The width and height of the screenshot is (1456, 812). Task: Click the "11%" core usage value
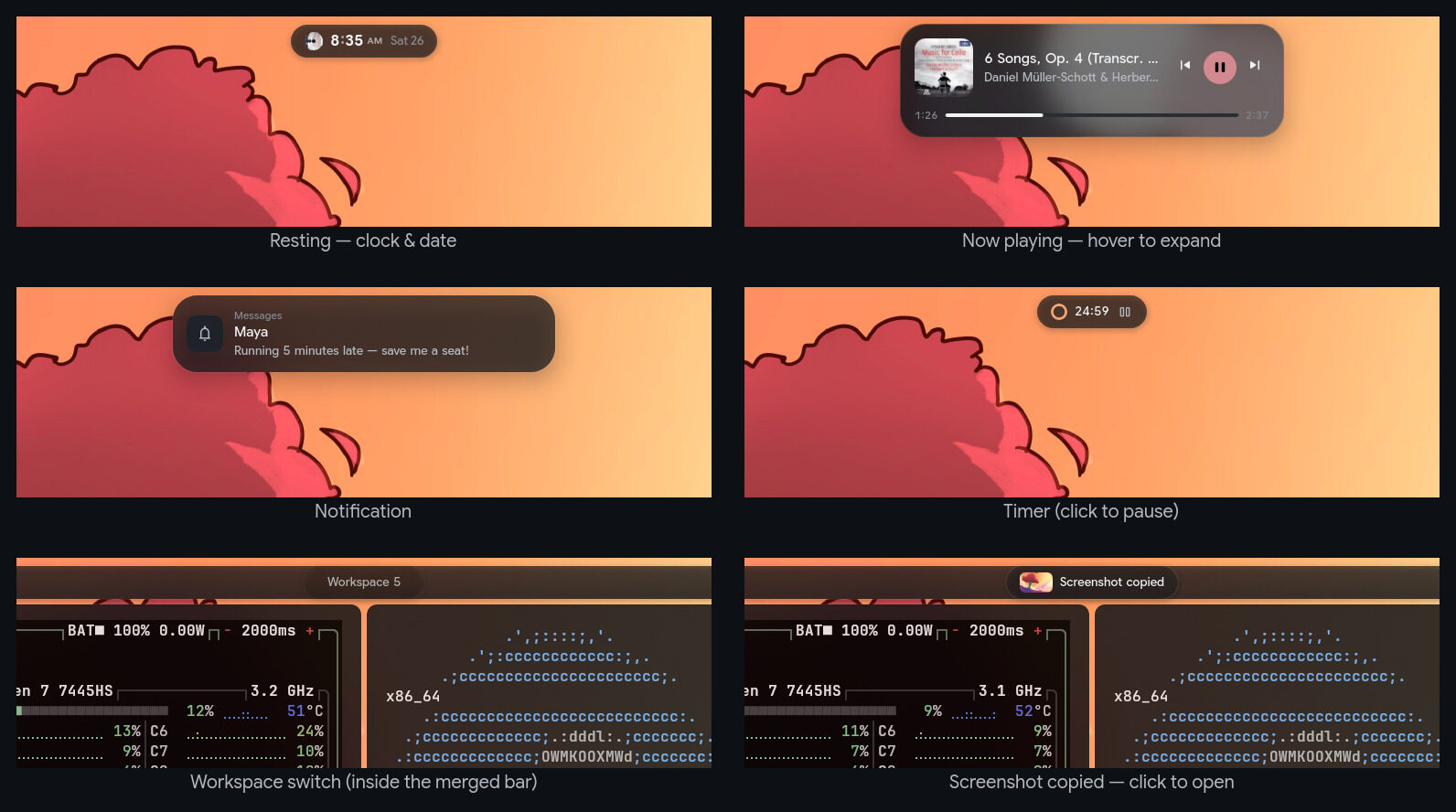coord(855,732)
